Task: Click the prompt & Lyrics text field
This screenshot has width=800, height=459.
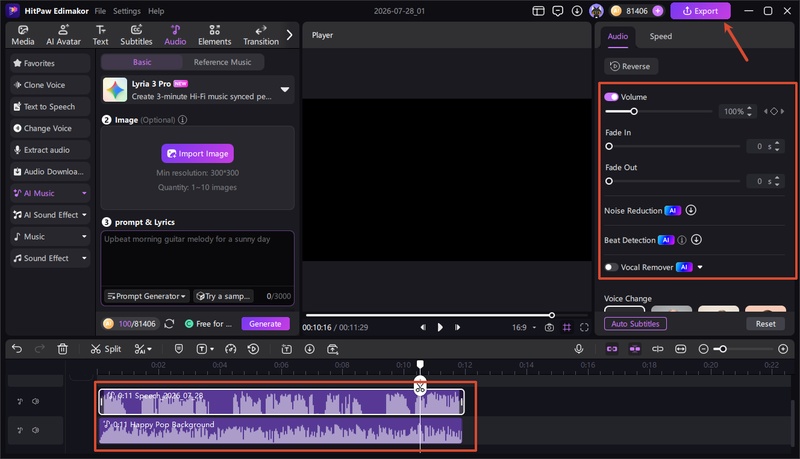Action: [197, 259]
